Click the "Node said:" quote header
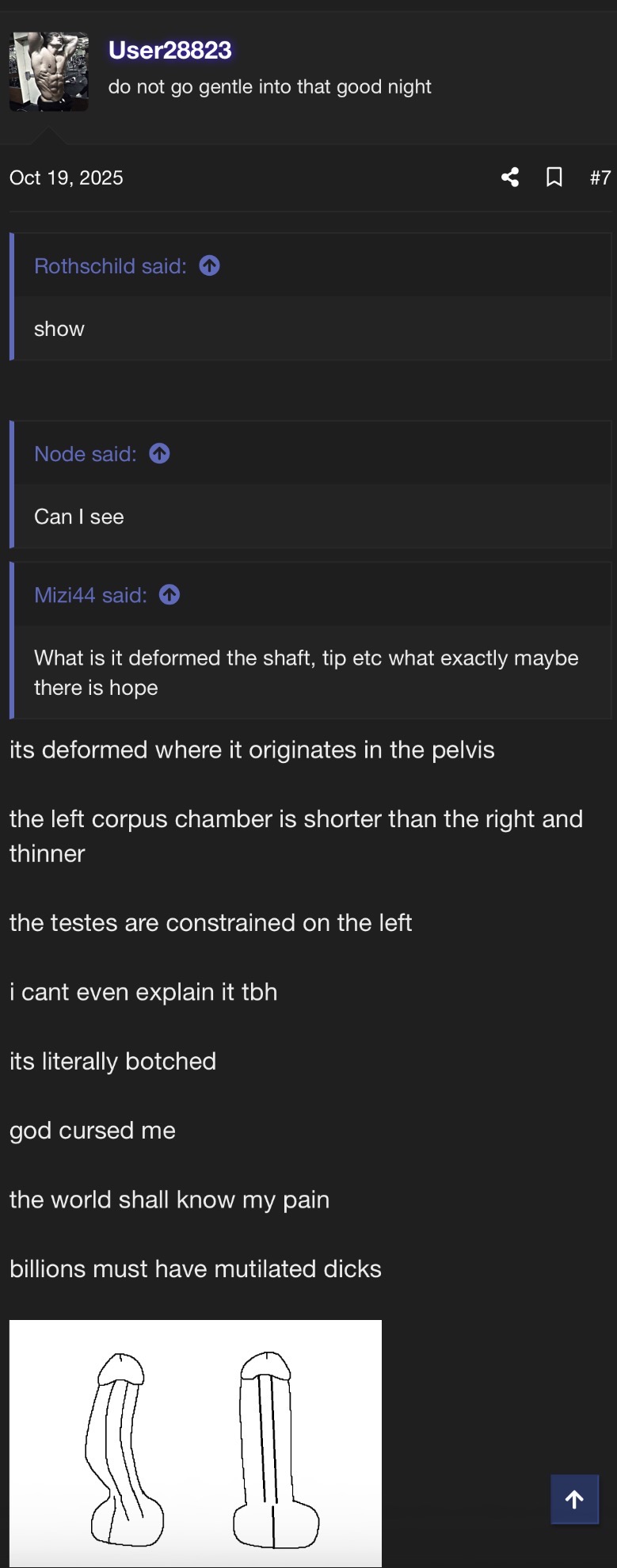 (x=86, y=454)
